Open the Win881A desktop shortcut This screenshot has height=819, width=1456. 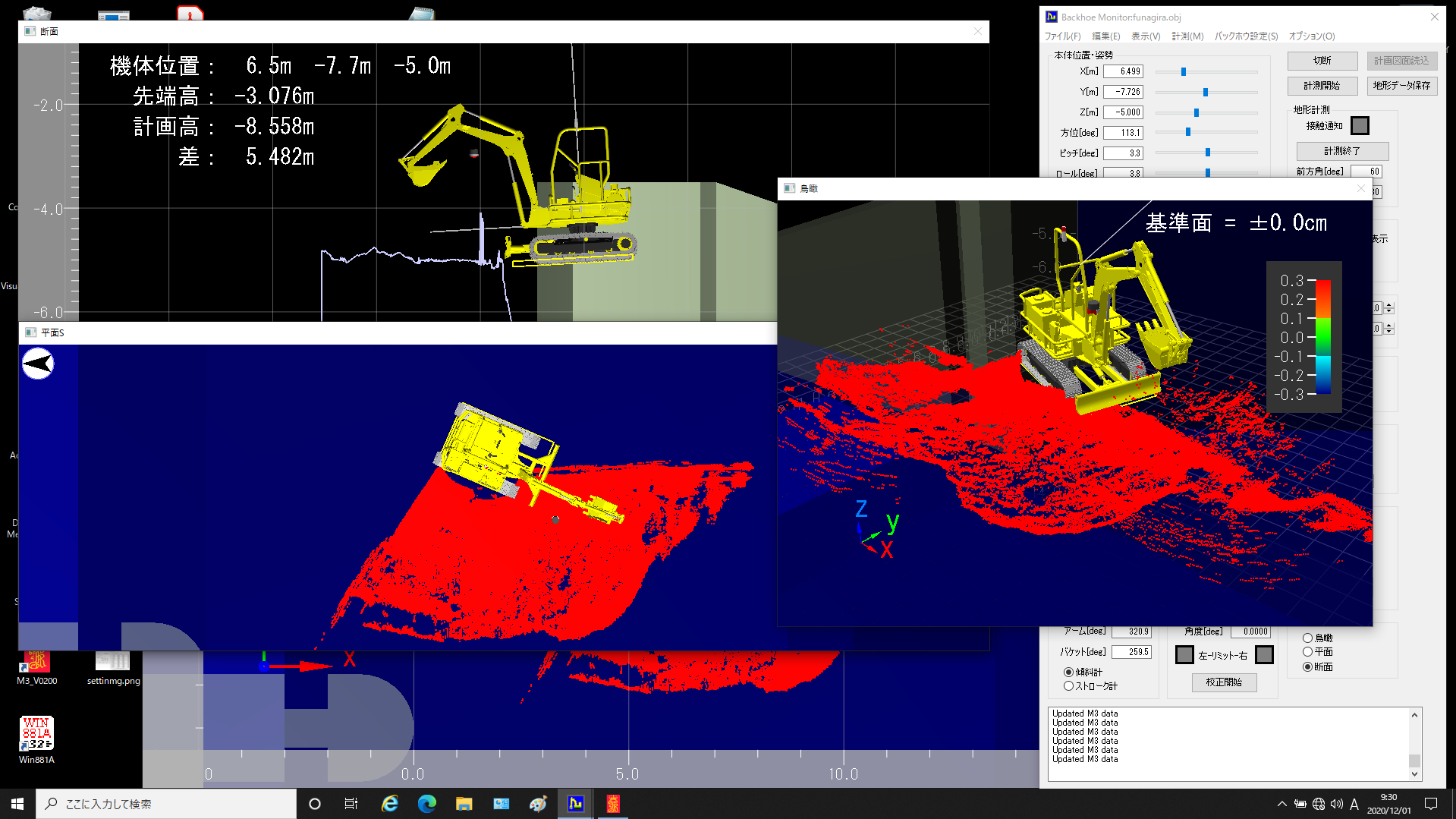point(36,740)
